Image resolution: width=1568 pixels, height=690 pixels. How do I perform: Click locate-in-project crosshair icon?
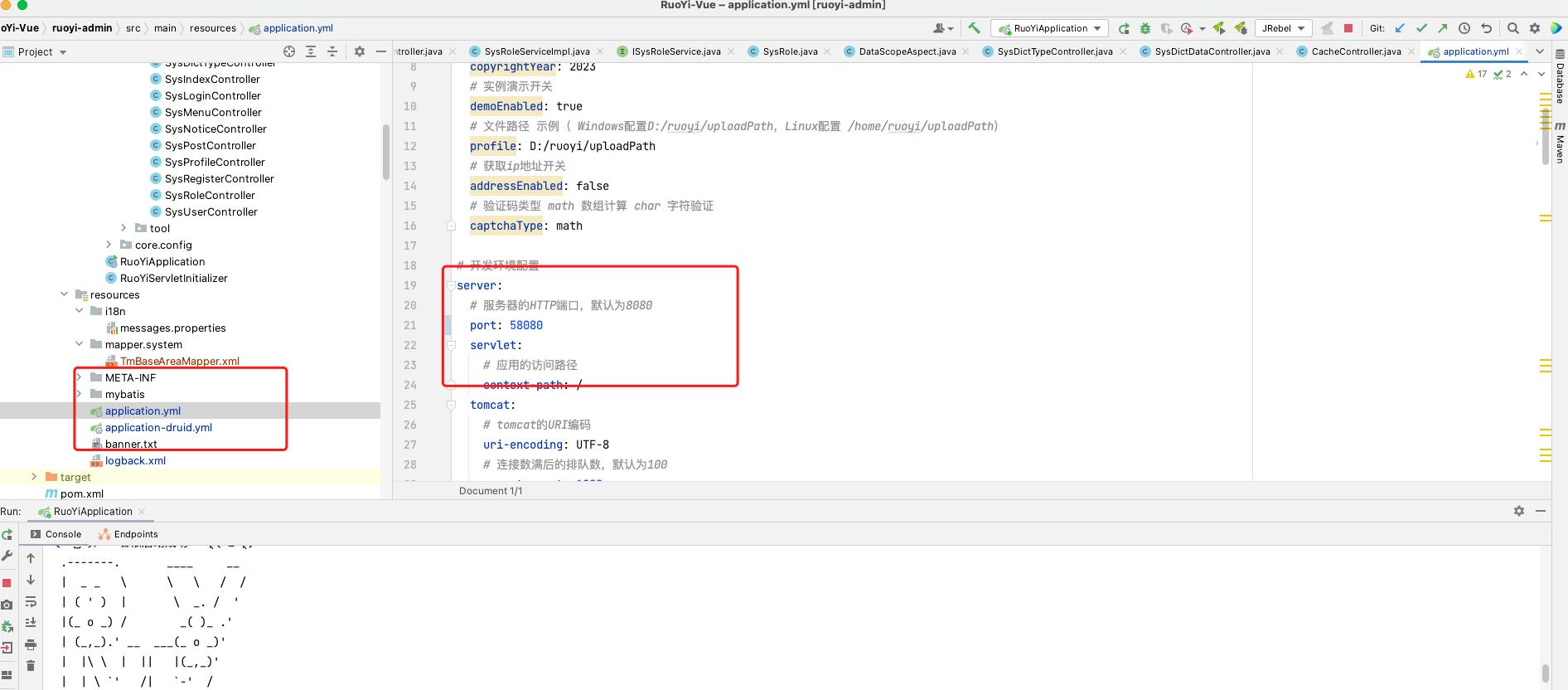289,51
